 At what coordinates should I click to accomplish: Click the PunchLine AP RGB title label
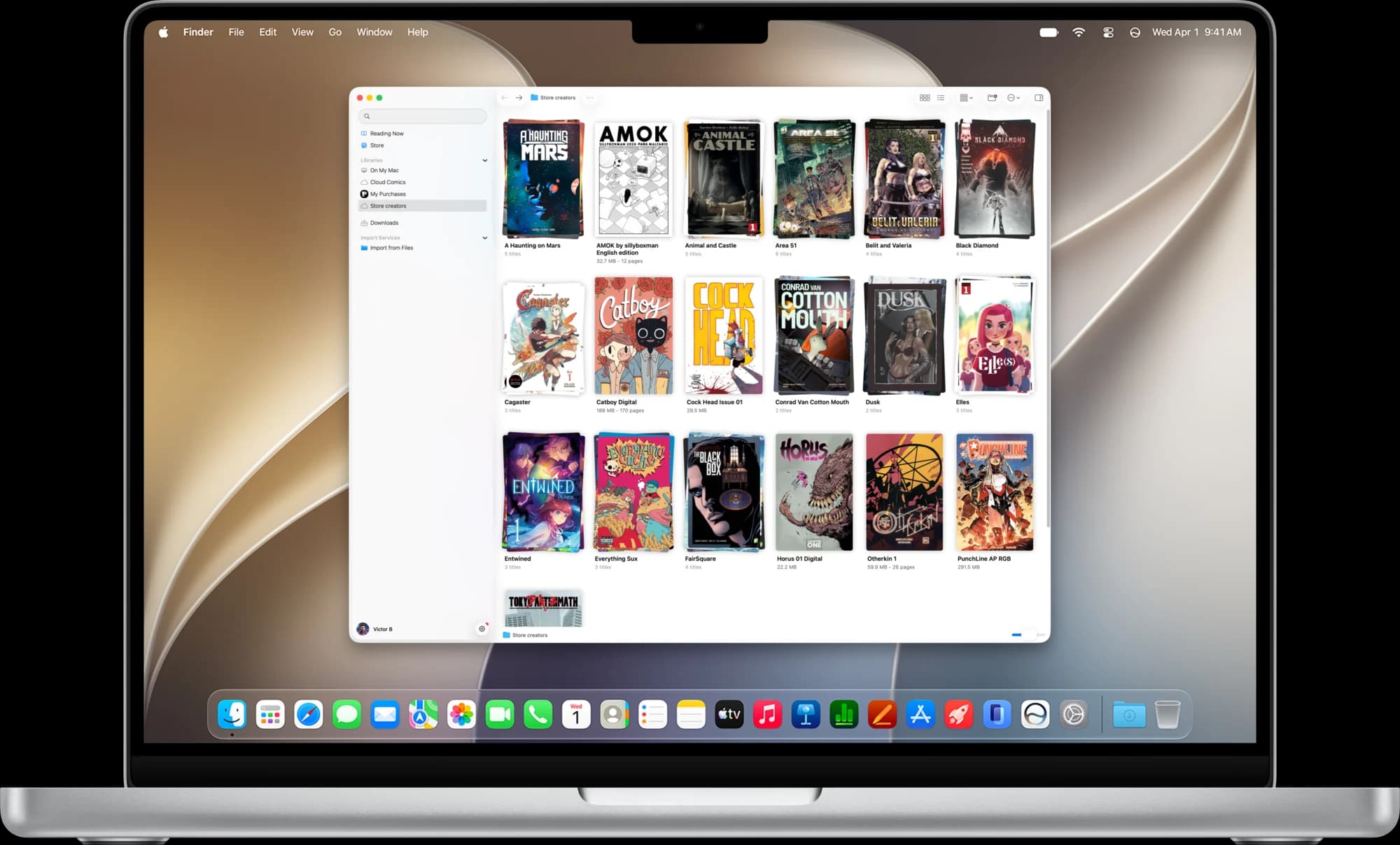coord(983,559)
